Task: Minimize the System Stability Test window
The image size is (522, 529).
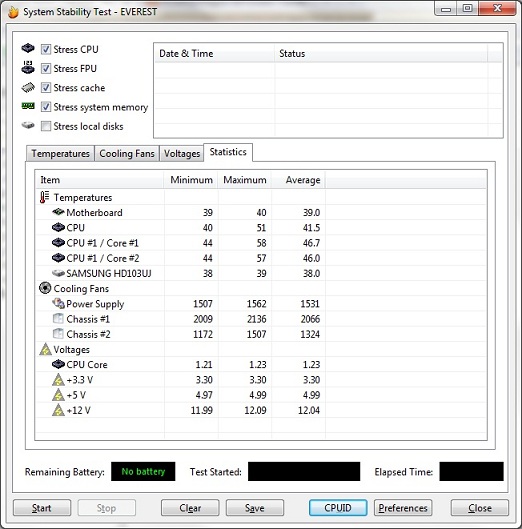Action: click(446, 8)
